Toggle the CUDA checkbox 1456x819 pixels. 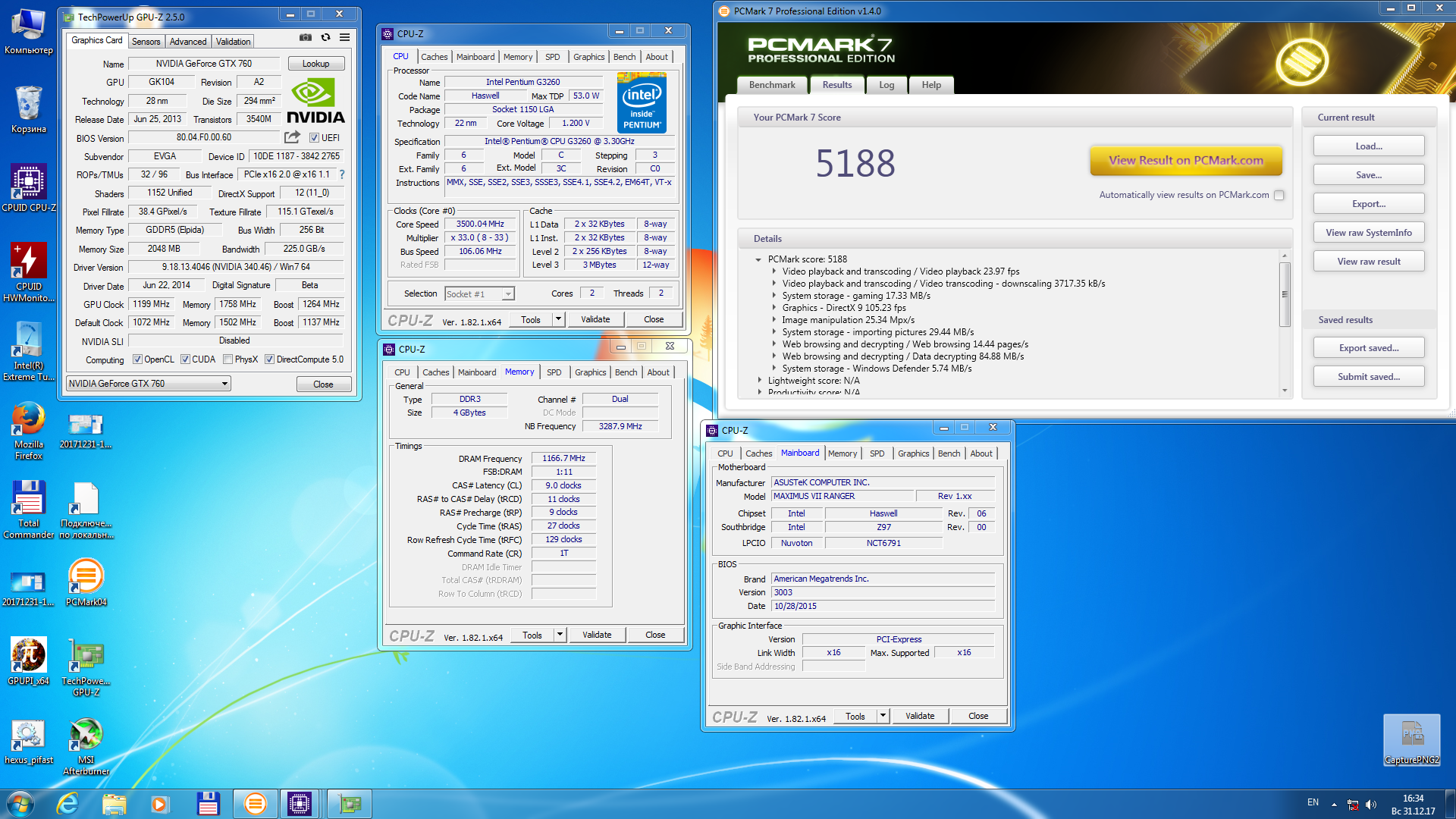point(185,359)
